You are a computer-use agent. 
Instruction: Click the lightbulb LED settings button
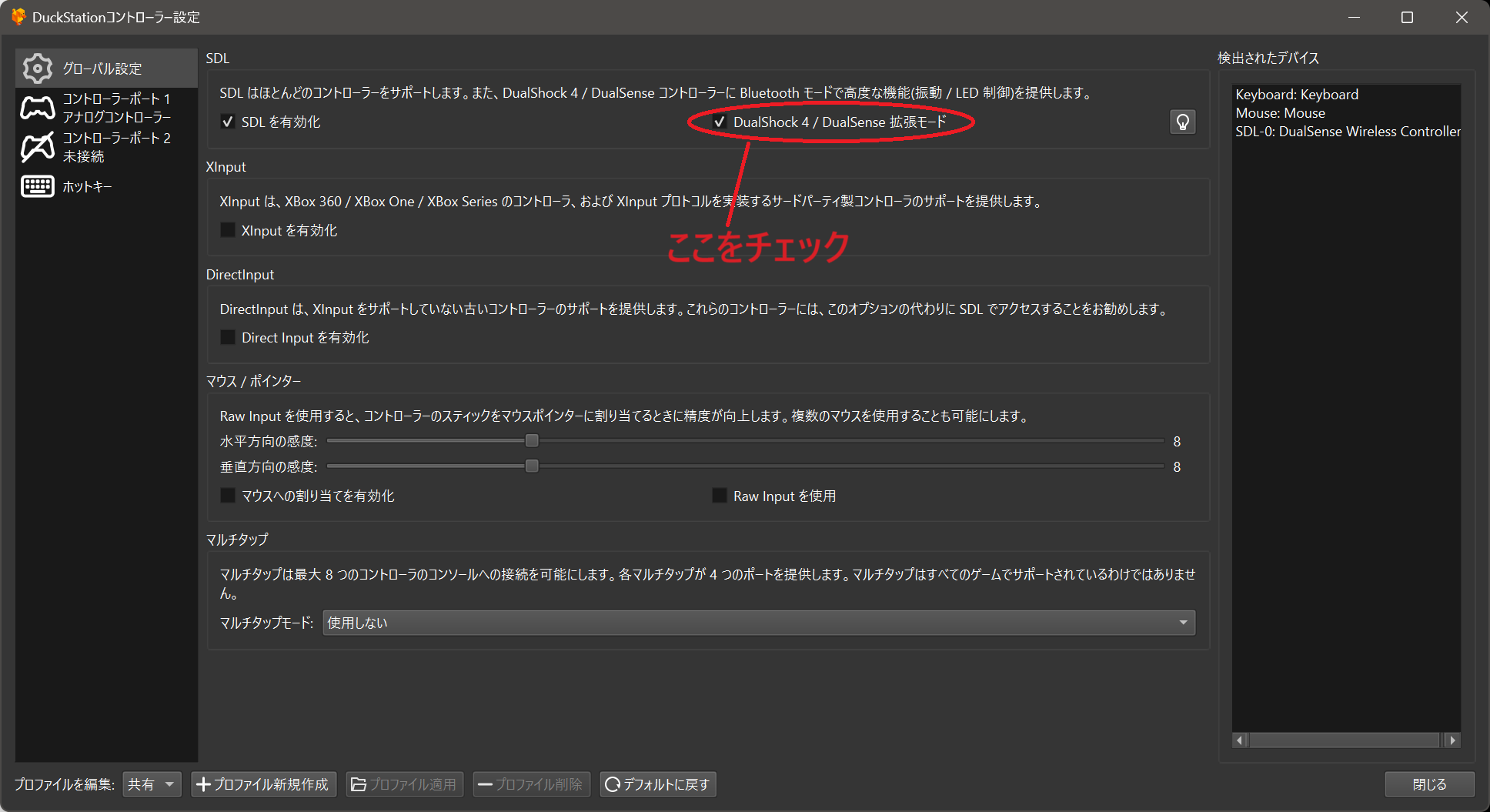click(1183, 122)
